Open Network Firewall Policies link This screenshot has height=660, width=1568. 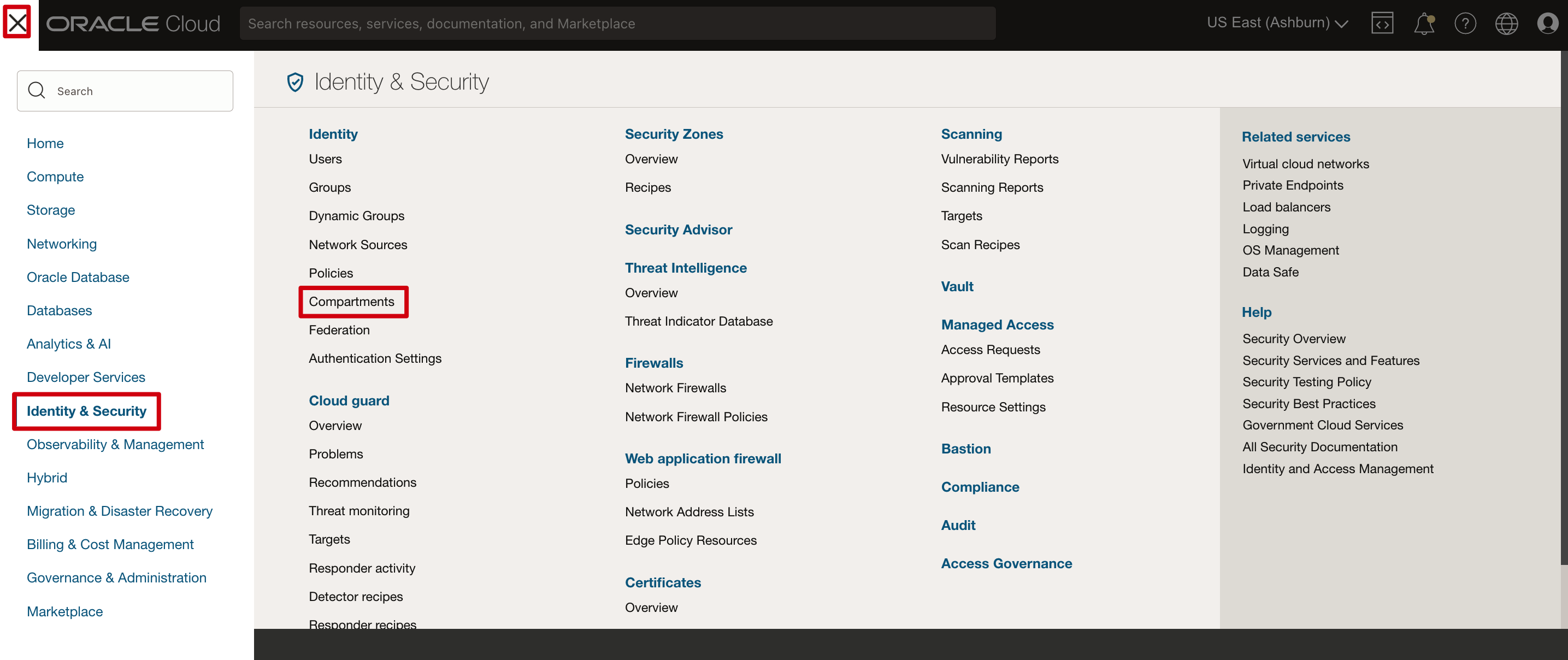coord(695,416)
